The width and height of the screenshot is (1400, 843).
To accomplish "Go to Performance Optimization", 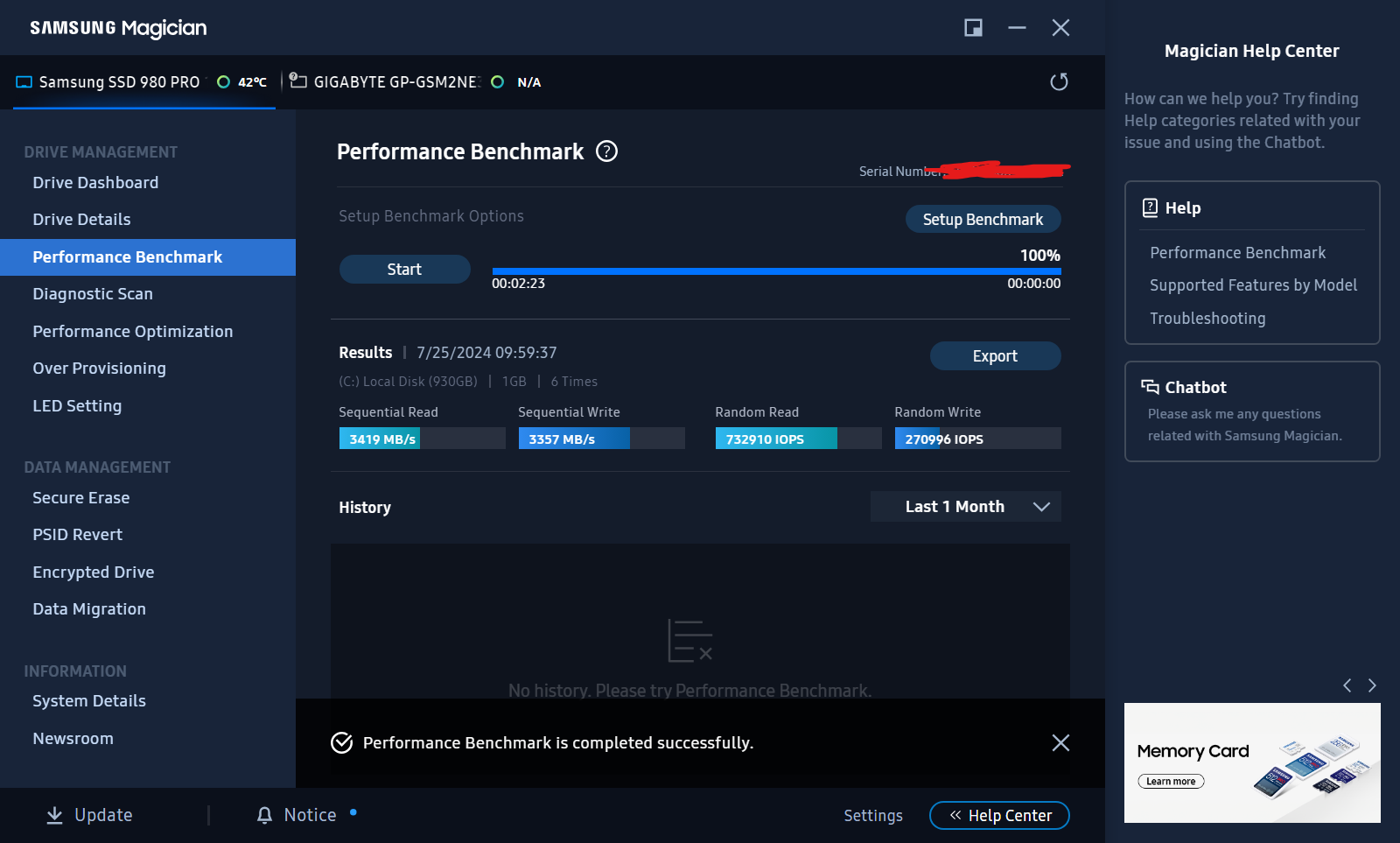I will point(133,332).
